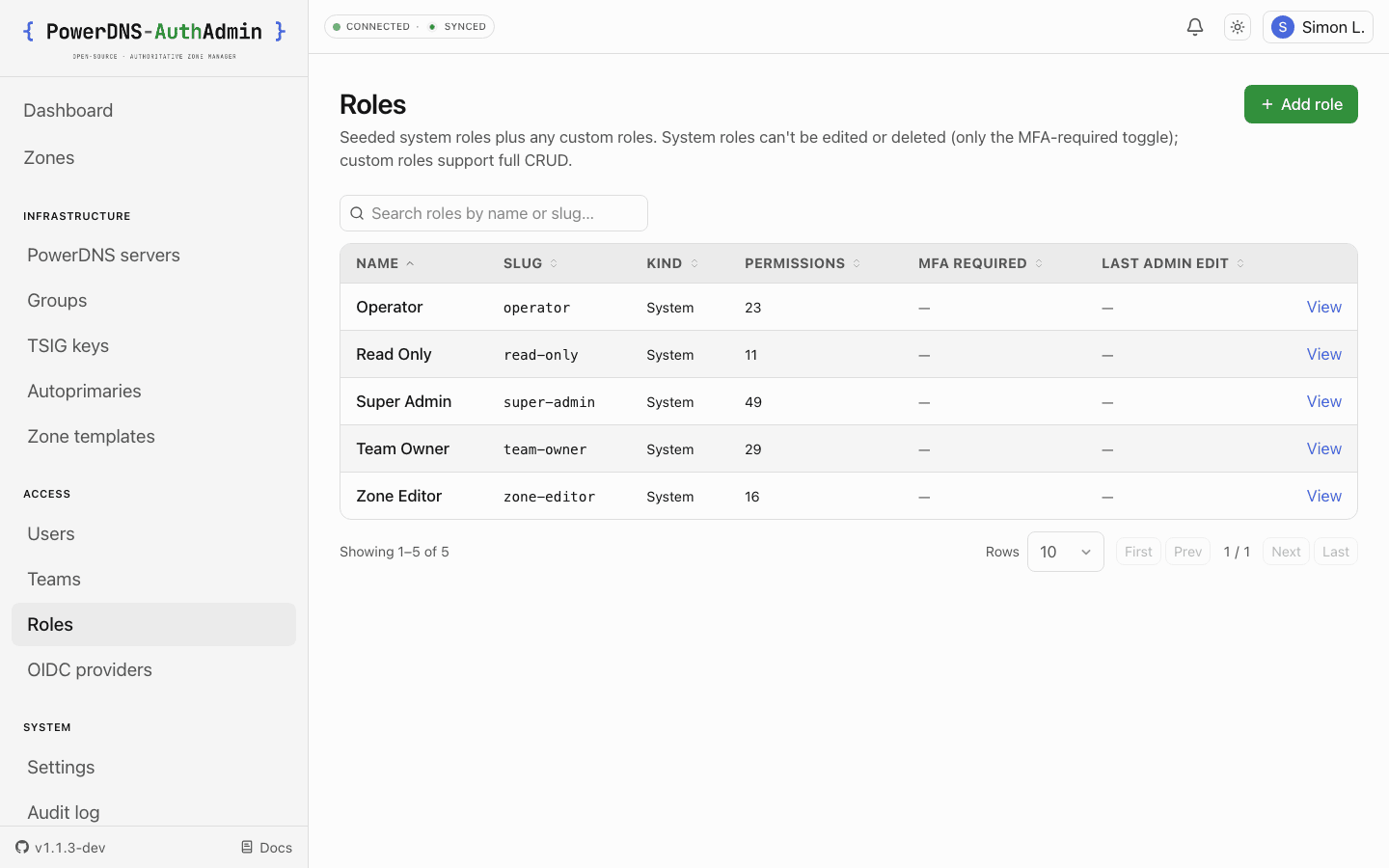Toggle the light/dark theme sun icon

(x=1238, y=27)
